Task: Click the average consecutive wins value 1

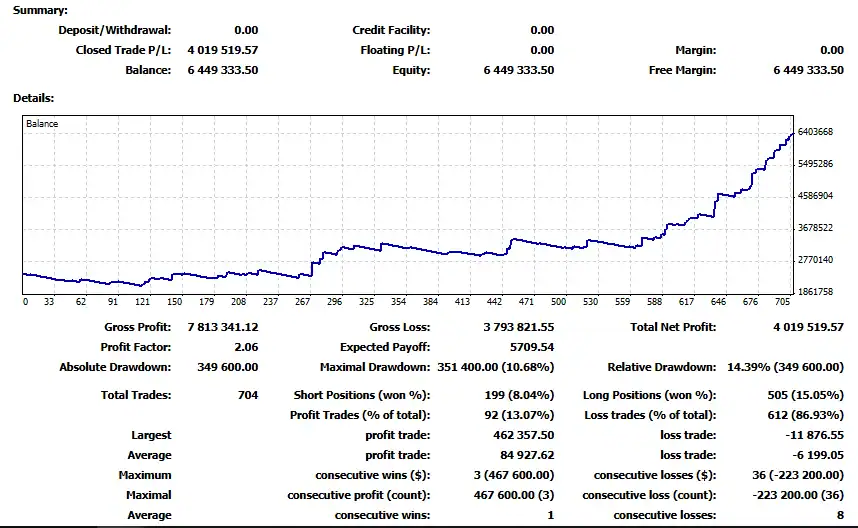Action: 550,515
